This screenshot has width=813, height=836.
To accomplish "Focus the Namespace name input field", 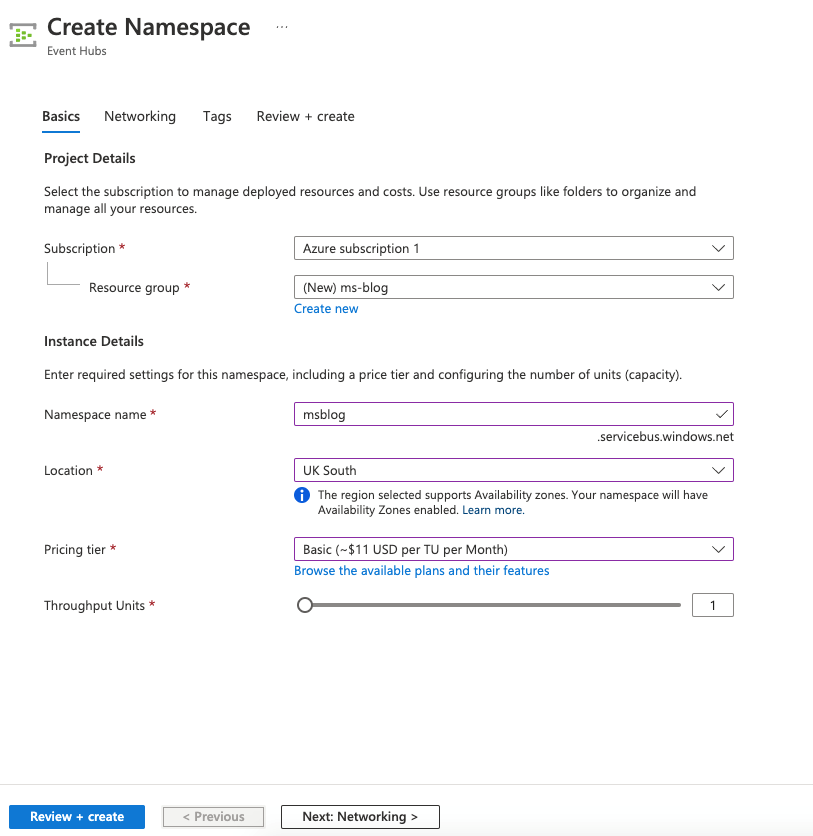I will 514,414.
